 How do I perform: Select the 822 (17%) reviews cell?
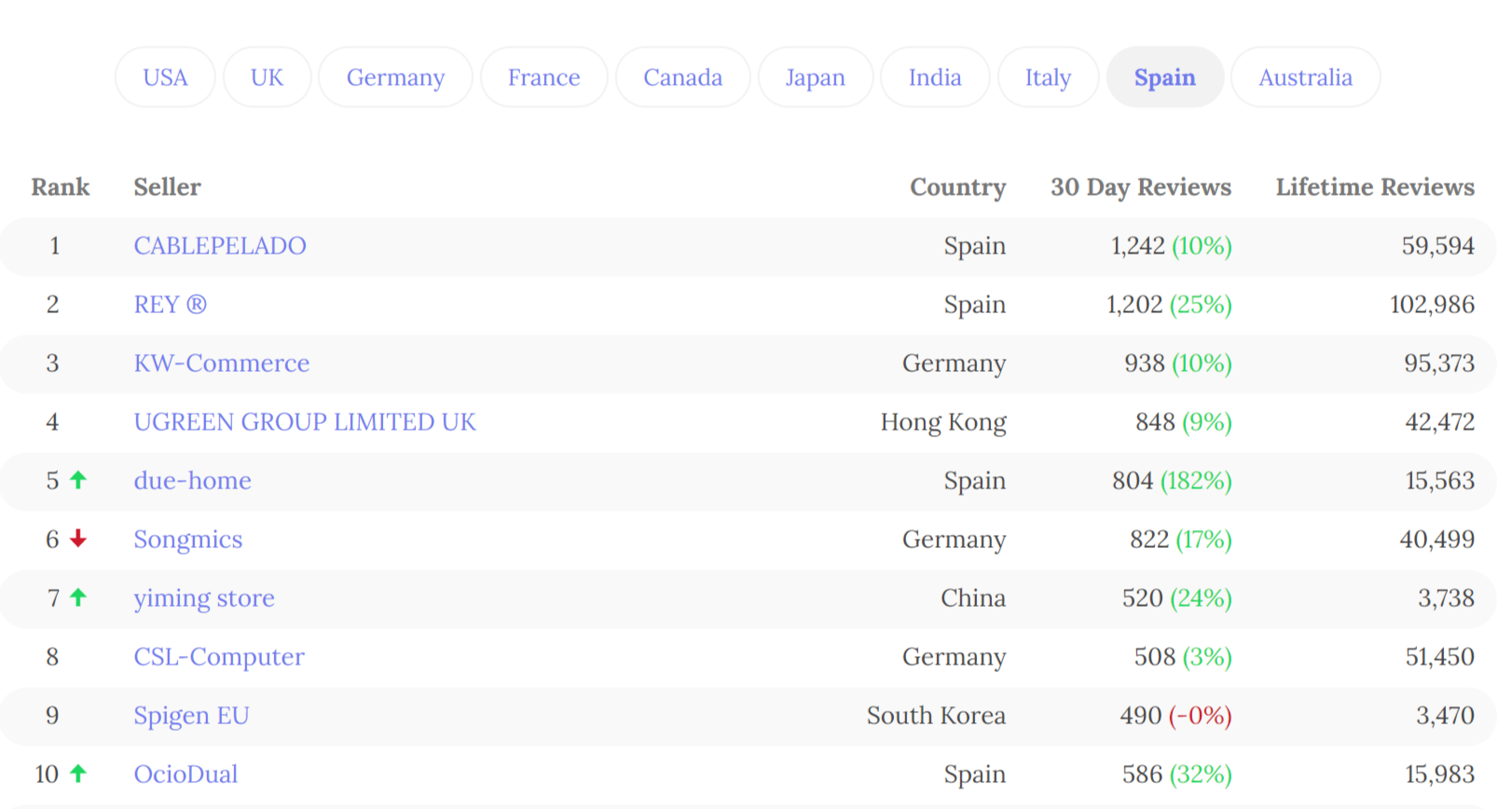coord(1181,540)
